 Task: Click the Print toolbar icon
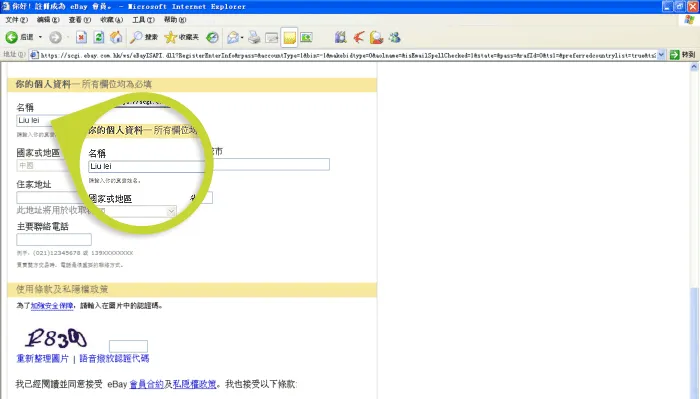[254, 37]
